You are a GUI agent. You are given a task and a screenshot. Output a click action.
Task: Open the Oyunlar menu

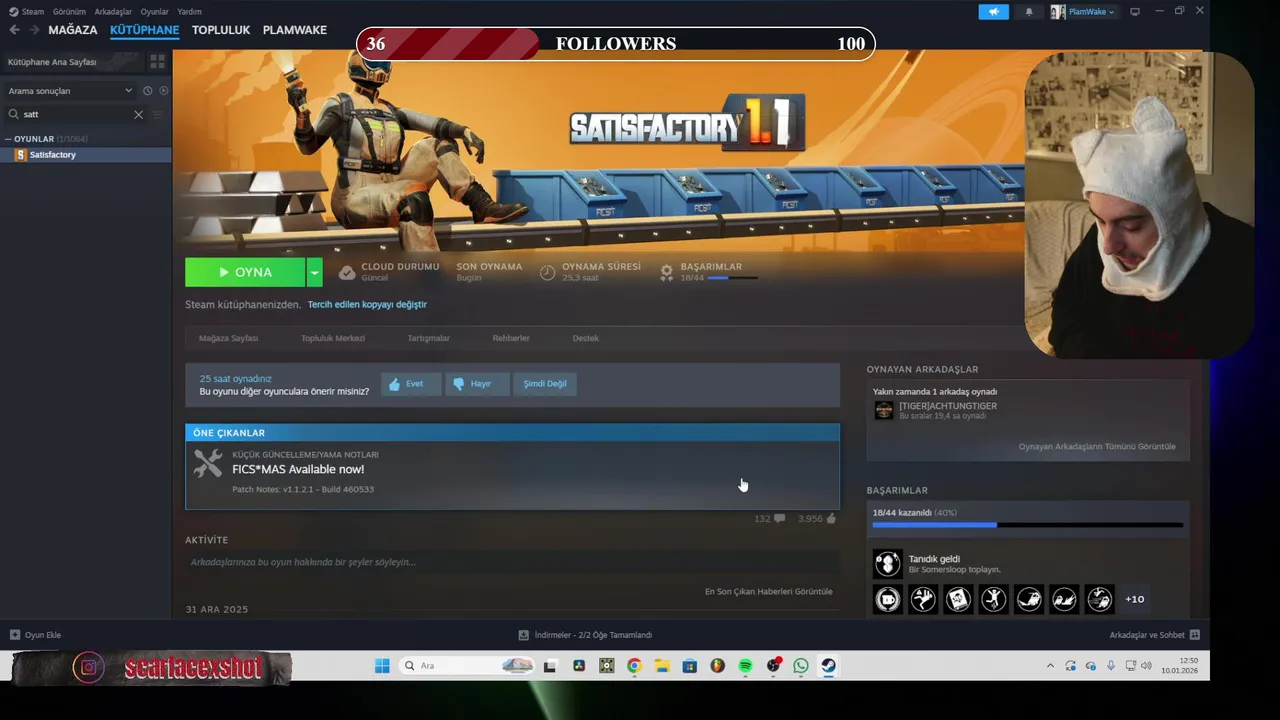pyautogui.click(x=154, y=12)
